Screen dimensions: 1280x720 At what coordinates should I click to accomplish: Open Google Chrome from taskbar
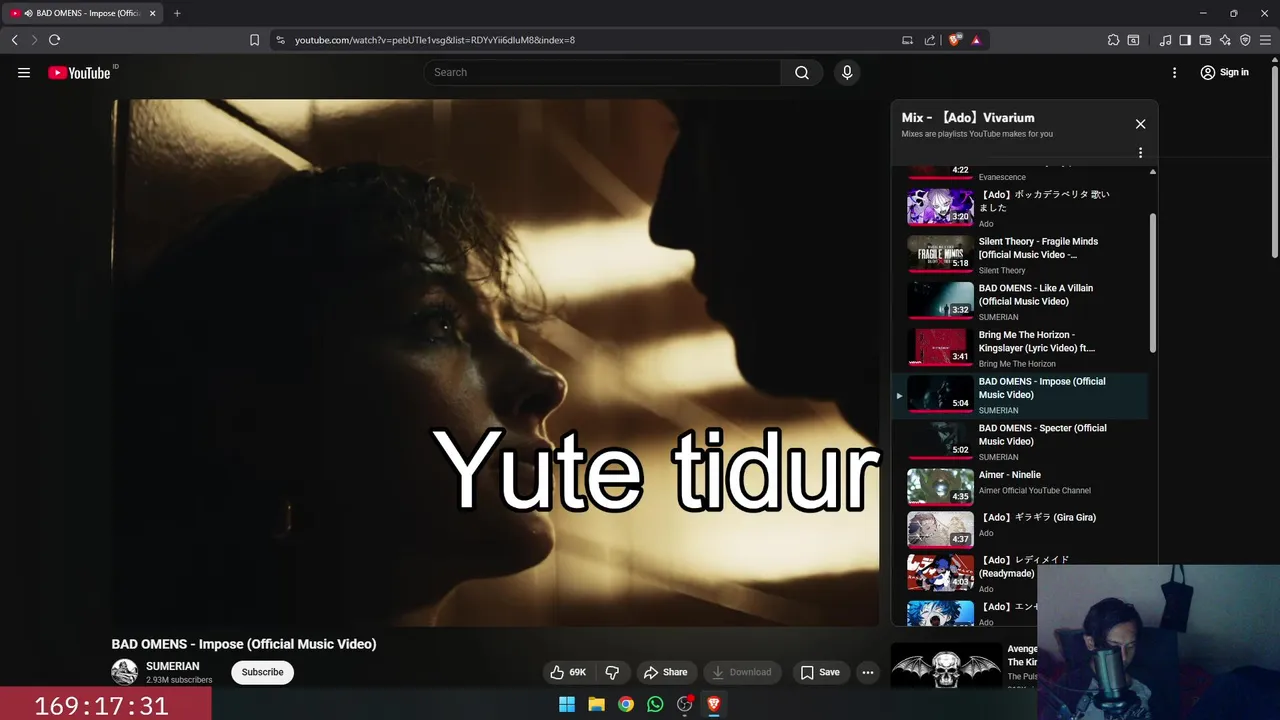point(625,704)
